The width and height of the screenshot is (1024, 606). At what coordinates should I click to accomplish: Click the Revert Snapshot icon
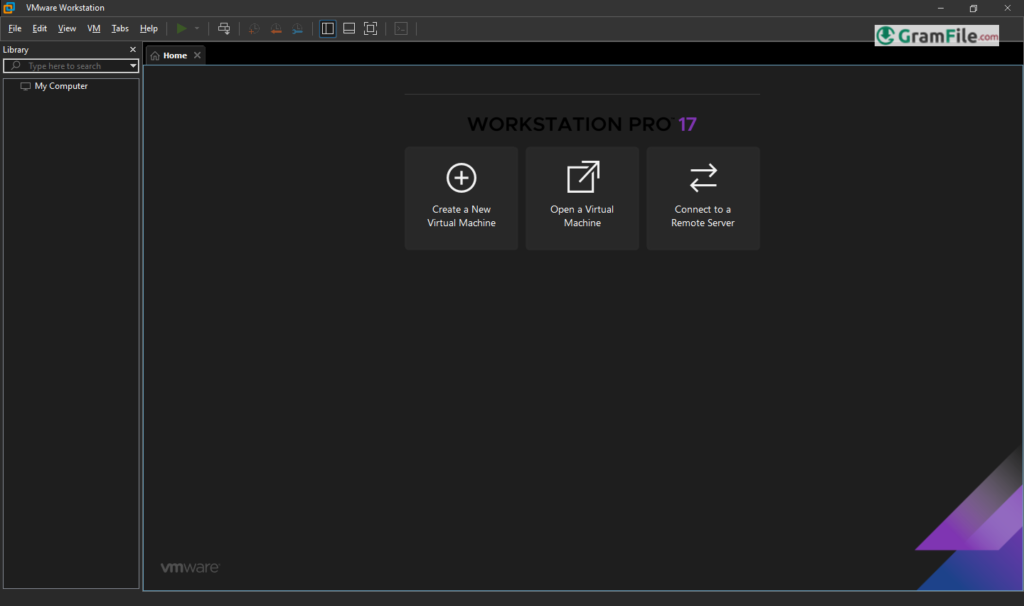pos(275,28)
